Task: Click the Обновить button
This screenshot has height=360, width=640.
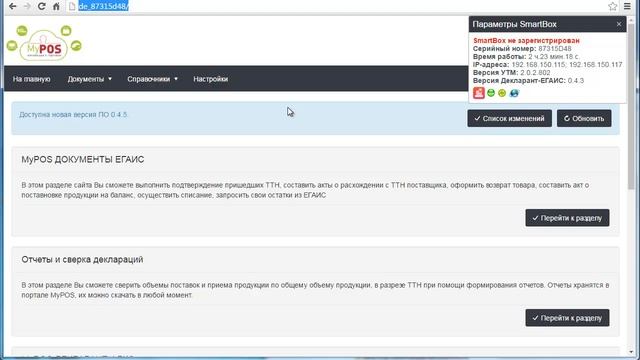Action: coord(584,118)
